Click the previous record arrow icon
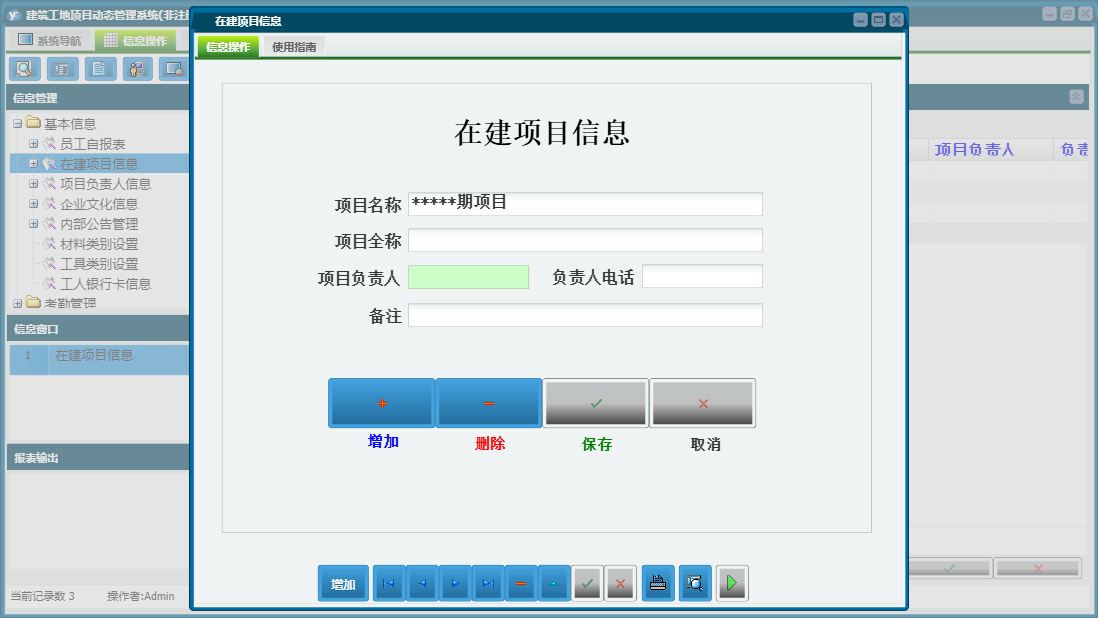This screenshot has height=618, width=1098. coord(421,583)
